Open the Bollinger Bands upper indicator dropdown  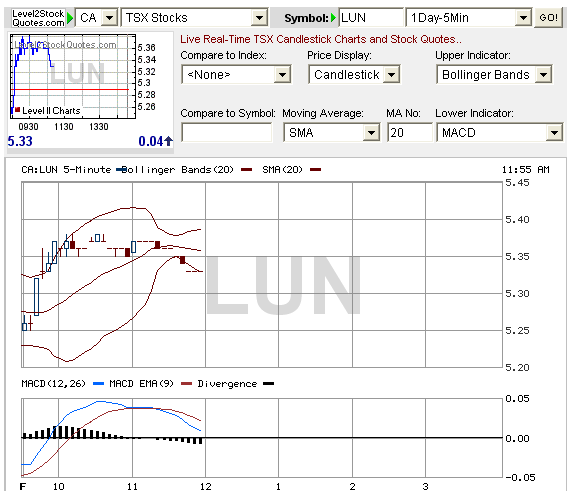[x=494, y=74]
